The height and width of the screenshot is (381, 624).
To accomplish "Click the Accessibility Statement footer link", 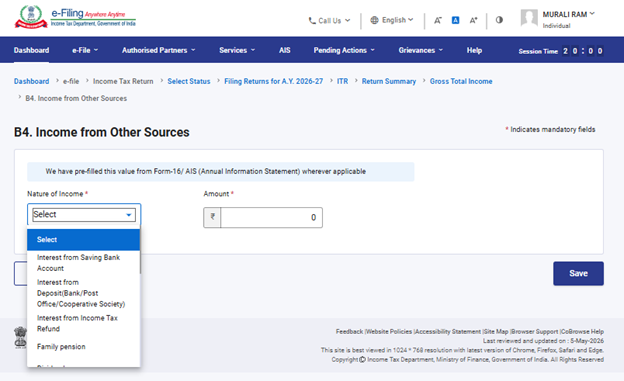I will [x=448, y=331].
